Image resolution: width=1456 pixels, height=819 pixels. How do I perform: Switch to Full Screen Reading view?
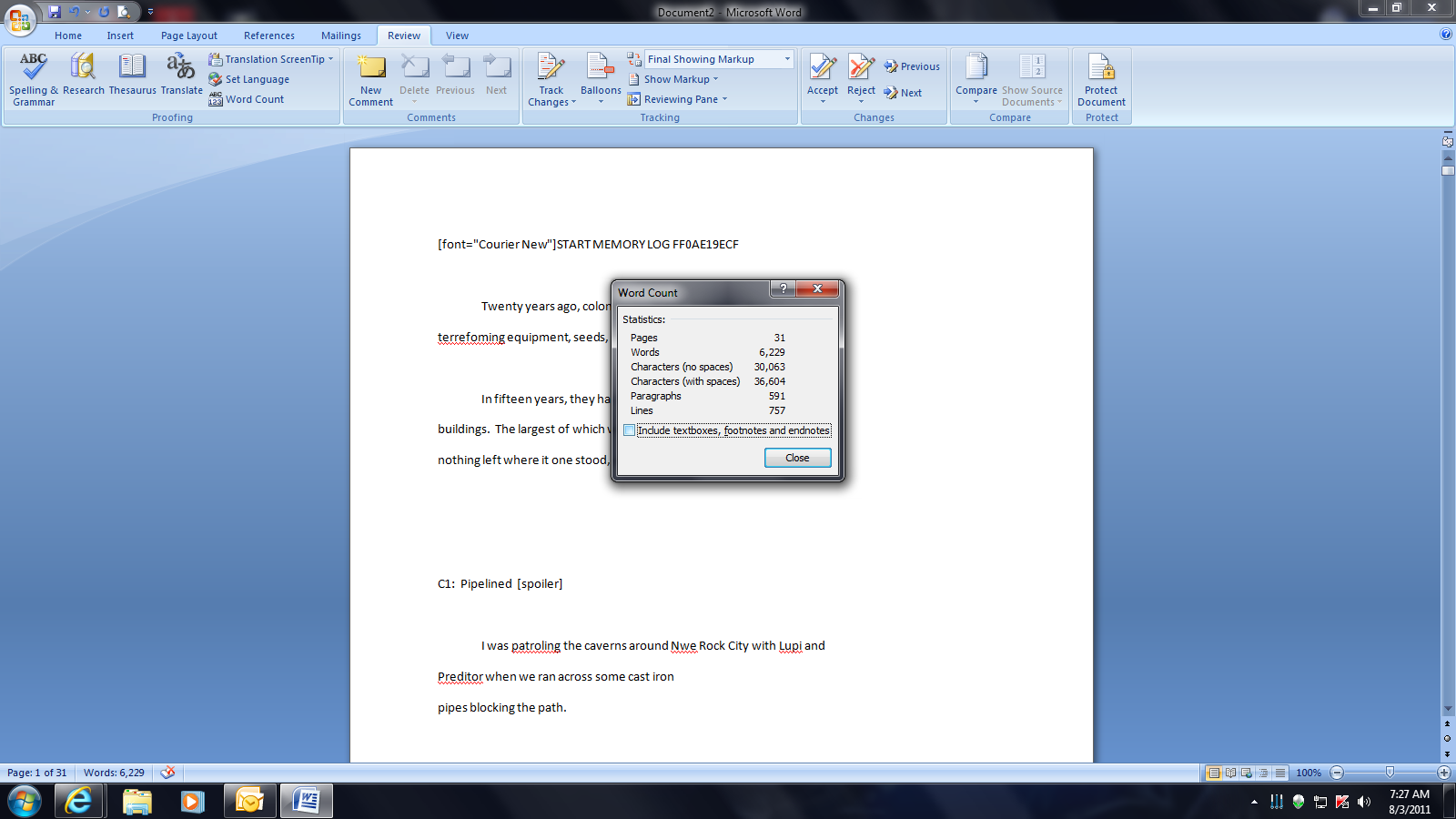(x=1230, y=773)
